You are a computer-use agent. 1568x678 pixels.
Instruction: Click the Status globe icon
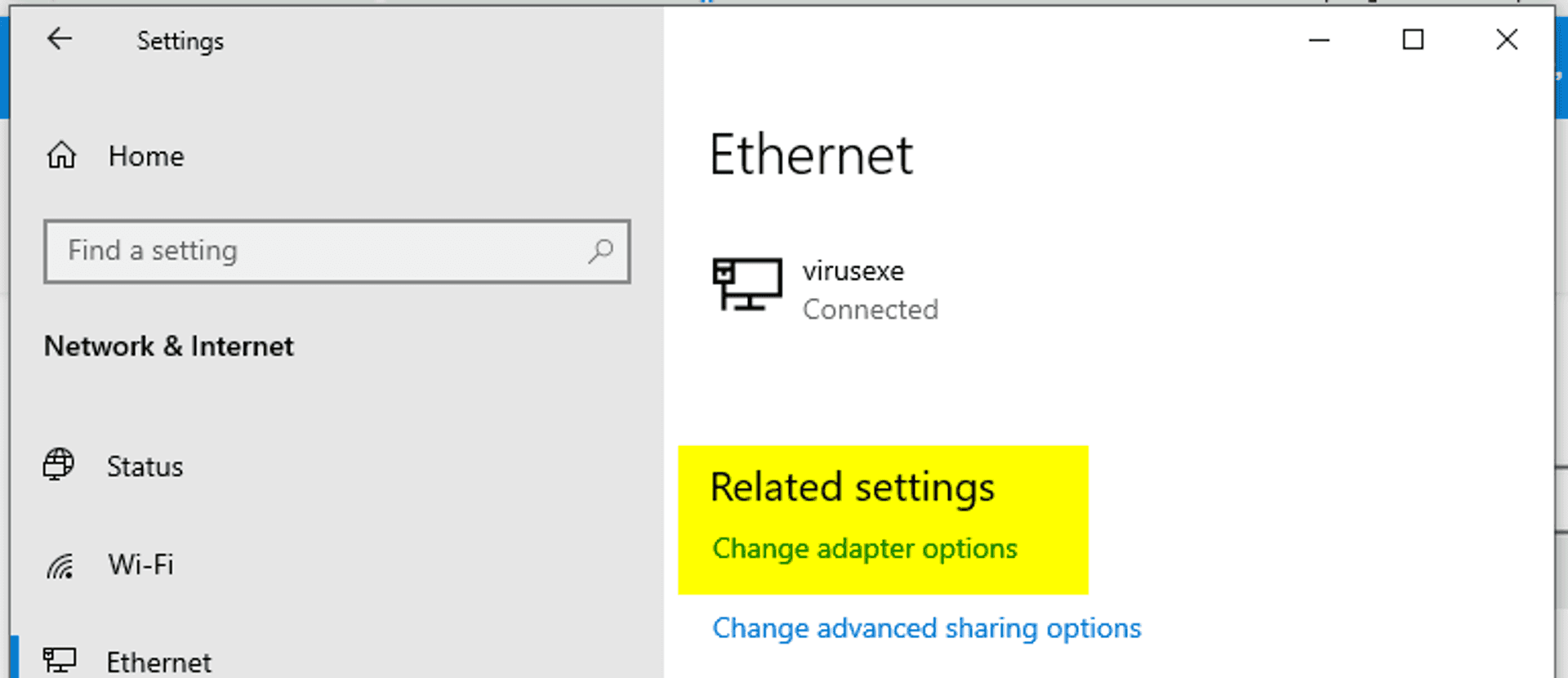click(59, 466)
